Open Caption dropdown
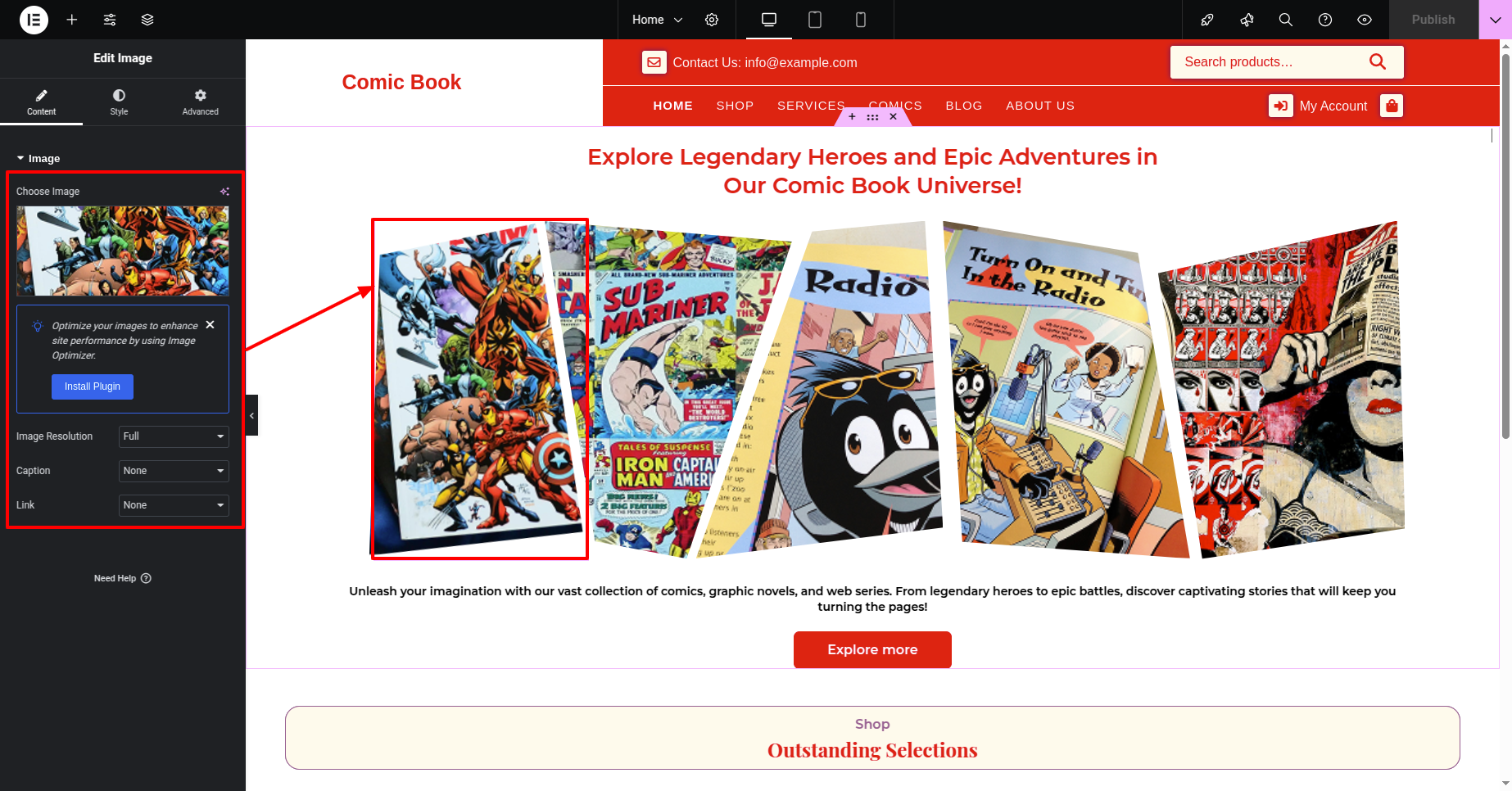Screen dimensions: 1512x791 coord(174,471)
